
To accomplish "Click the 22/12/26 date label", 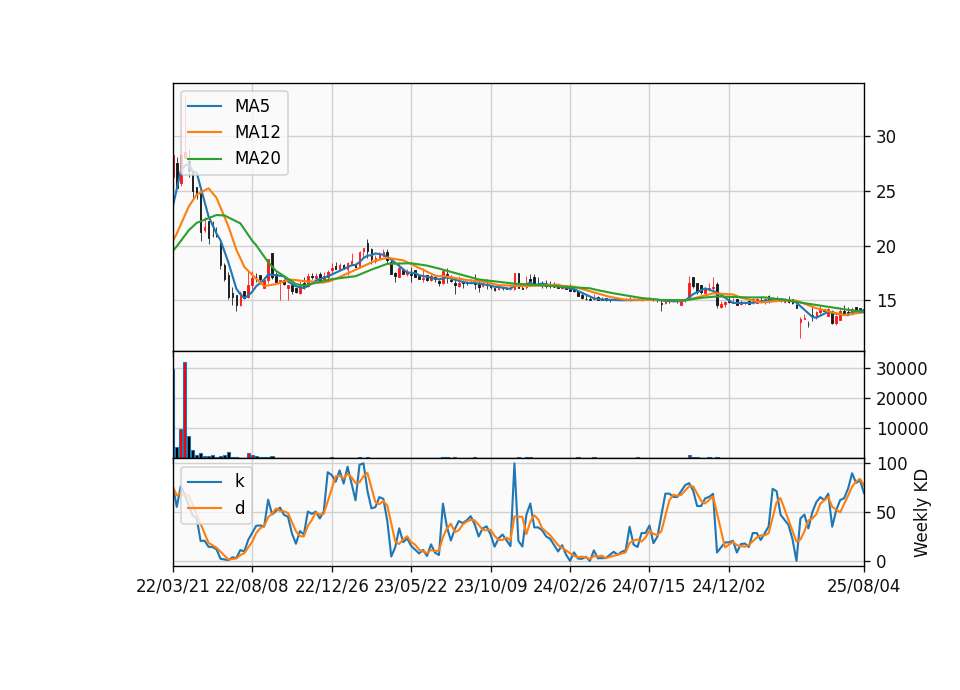I will [332, 586].
